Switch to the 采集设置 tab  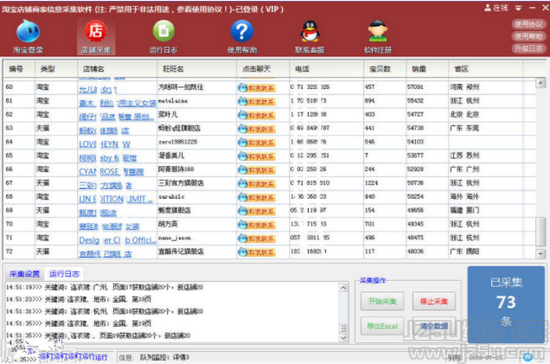point(24,274)
